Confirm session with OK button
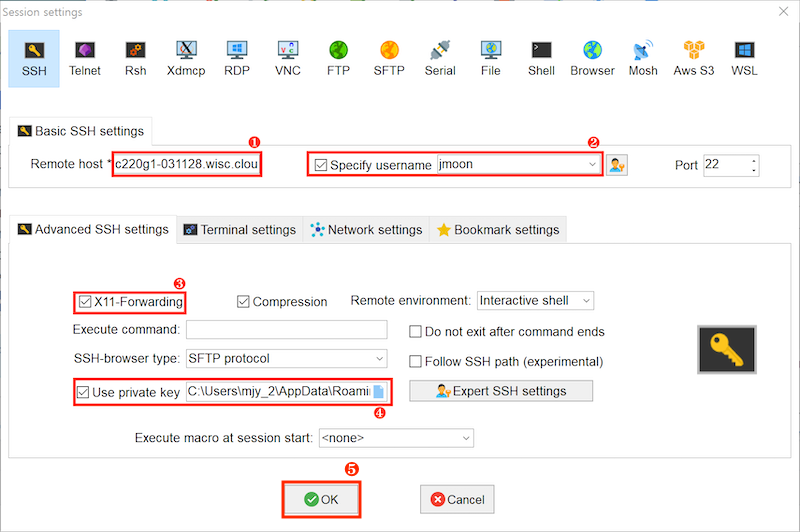Screen dimensions: 800x532 (321, 499)
